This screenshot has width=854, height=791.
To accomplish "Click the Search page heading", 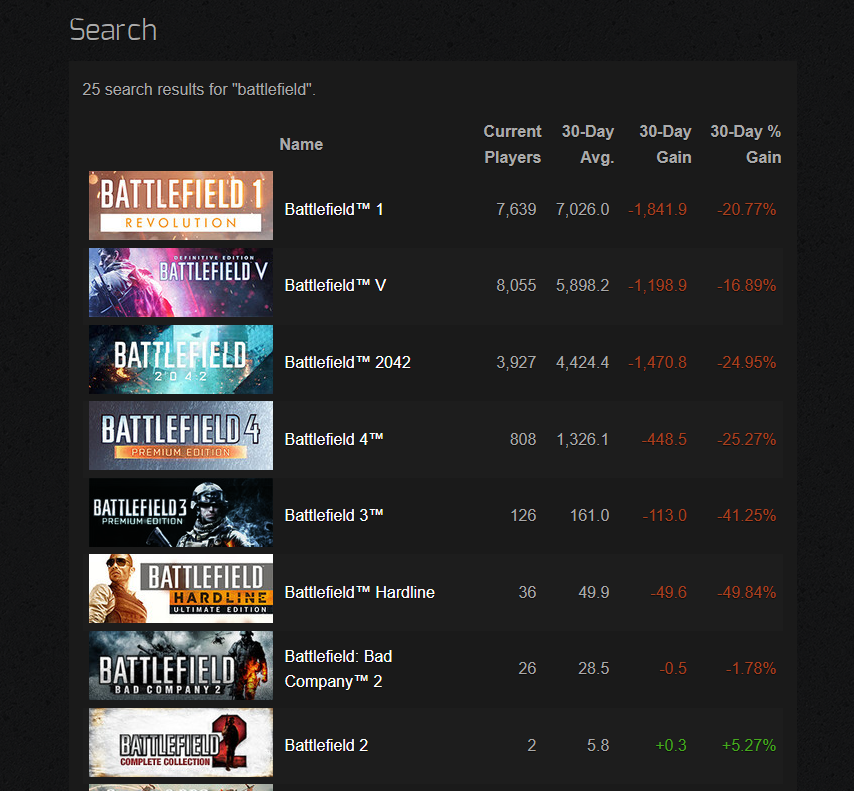I will click(113, 29).
